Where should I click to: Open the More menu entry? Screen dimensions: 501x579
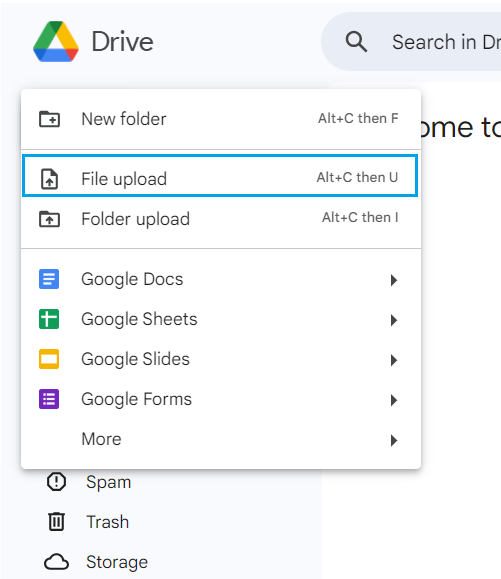[x=221, y=439]
